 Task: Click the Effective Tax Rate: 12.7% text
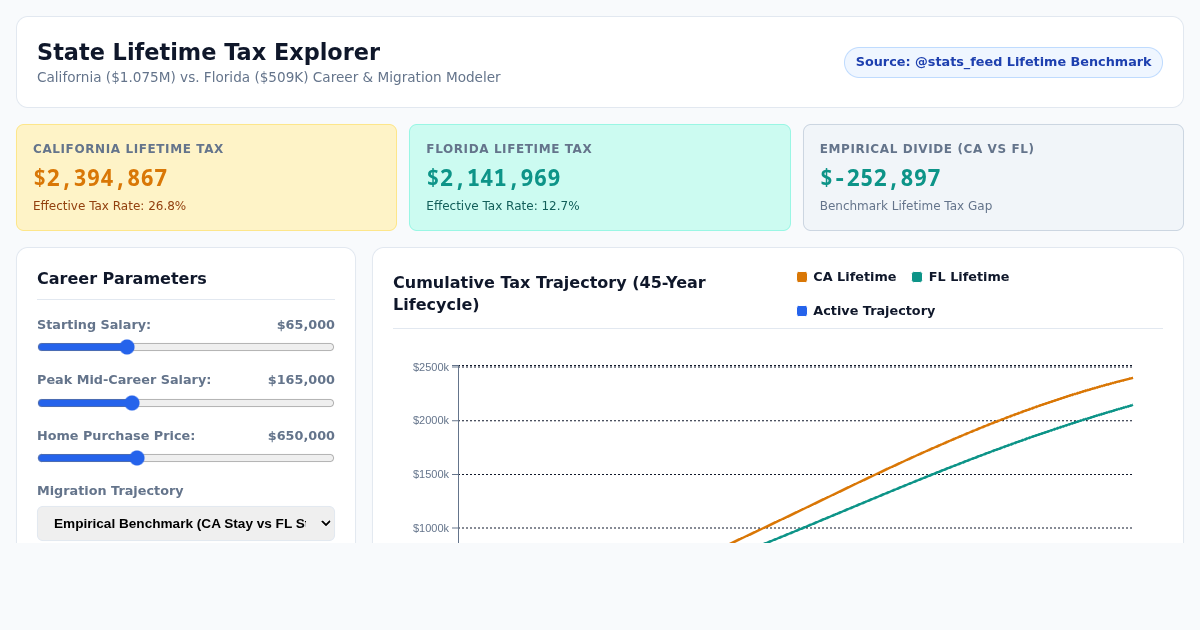503,206
